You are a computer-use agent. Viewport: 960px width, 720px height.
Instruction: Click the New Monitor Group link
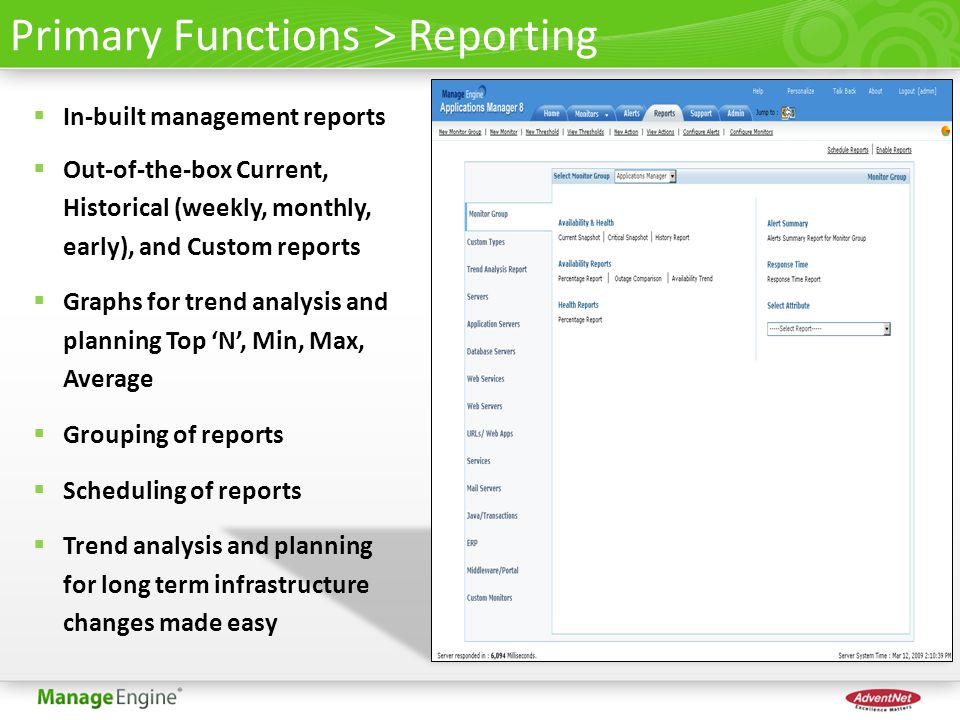click(x=460, y=132)
